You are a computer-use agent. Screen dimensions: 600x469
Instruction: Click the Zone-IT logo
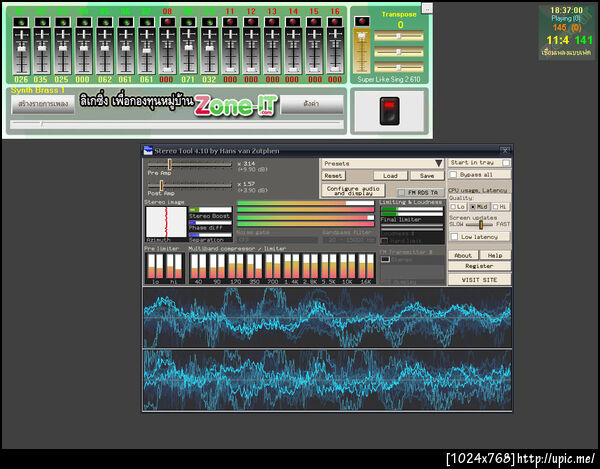tap(236, 105)
